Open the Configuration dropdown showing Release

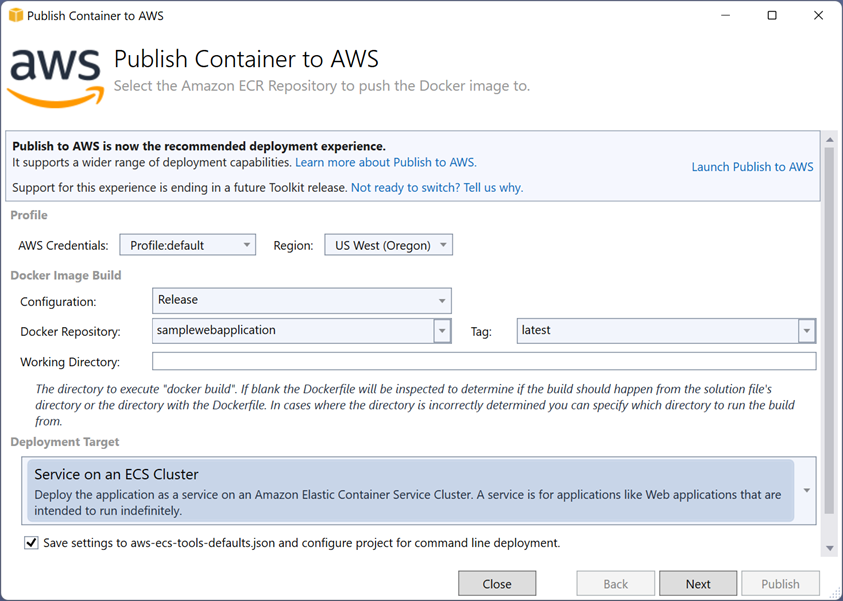click(x=302, y=300)
